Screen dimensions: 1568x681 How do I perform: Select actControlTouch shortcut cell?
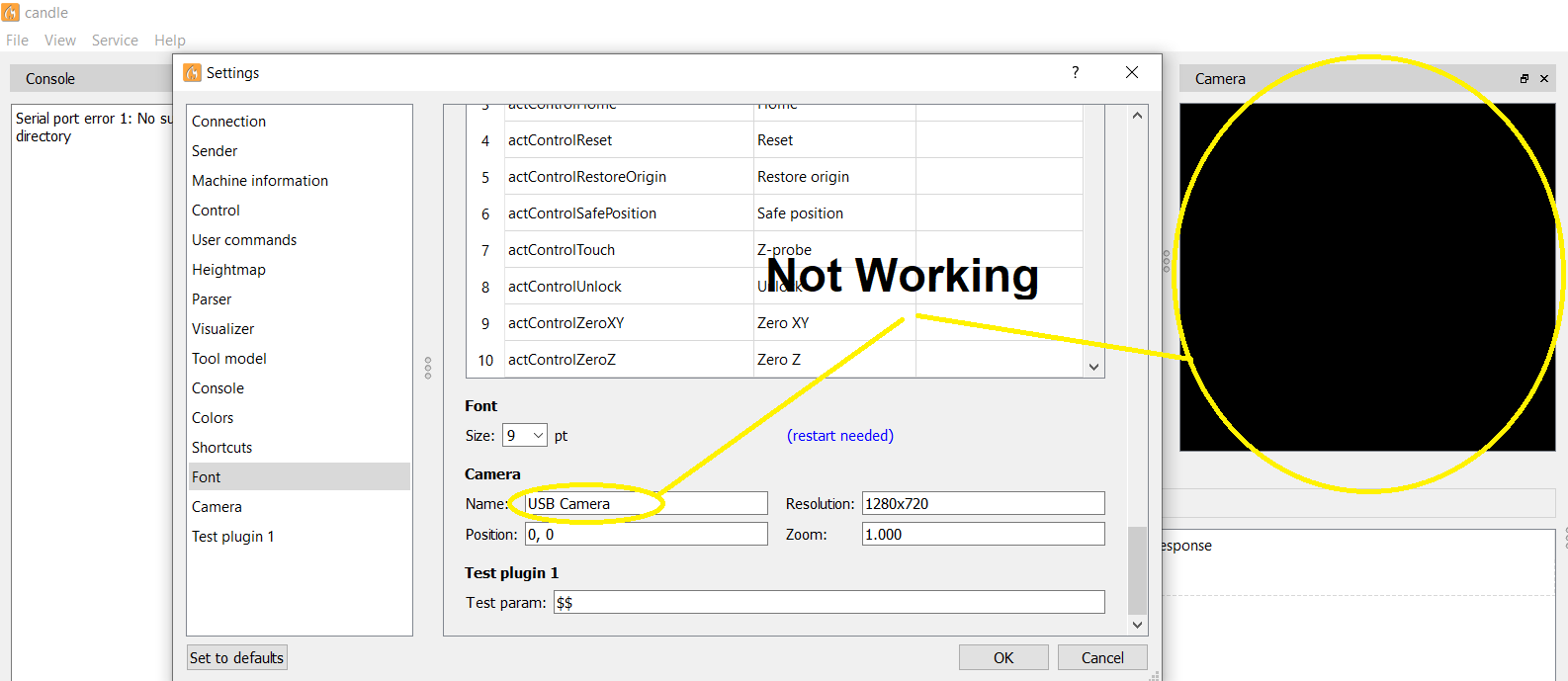629,250
